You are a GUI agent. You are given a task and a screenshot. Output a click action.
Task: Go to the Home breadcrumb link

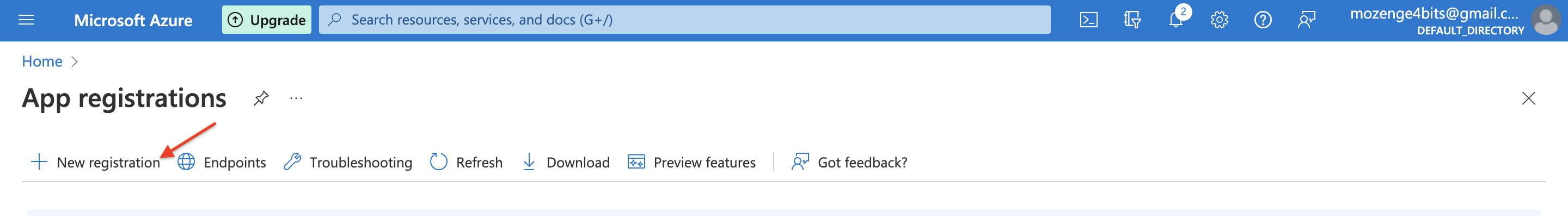(42, 62)
